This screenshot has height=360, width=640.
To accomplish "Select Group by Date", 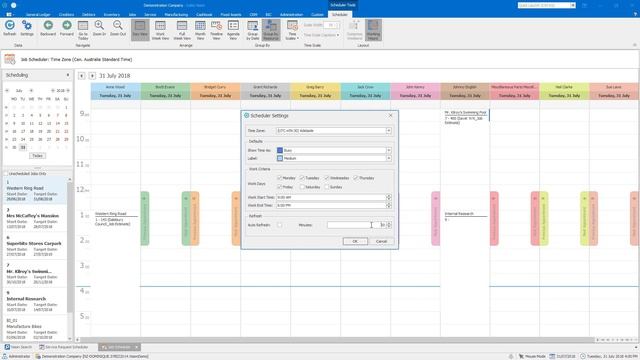I will tap(253, 30).
